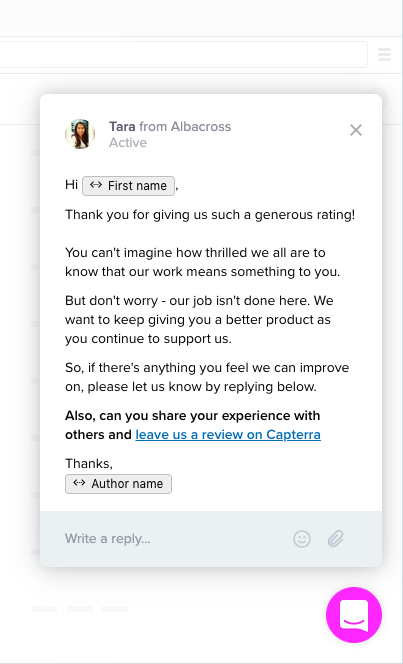This screenshot has width=403, height=664.
Task: Click the So, if there's anything paragraph
Action: [207, 377]
